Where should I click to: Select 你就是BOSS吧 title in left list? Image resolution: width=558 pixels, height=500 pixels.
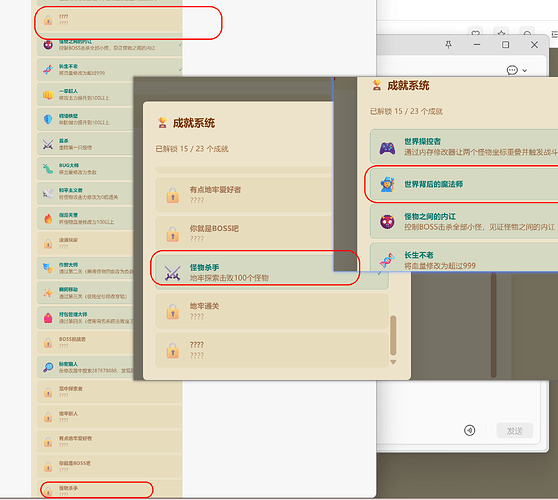tap(75, 463)
